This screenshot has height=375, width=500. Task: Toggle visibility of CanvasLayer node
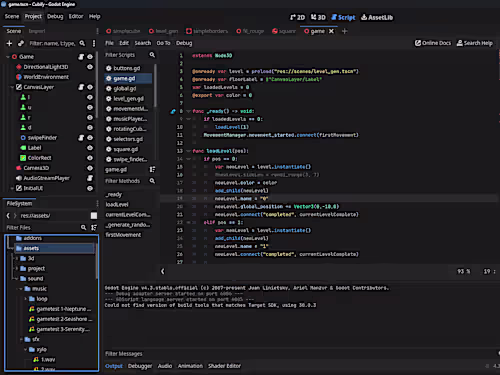click(90, 87)
